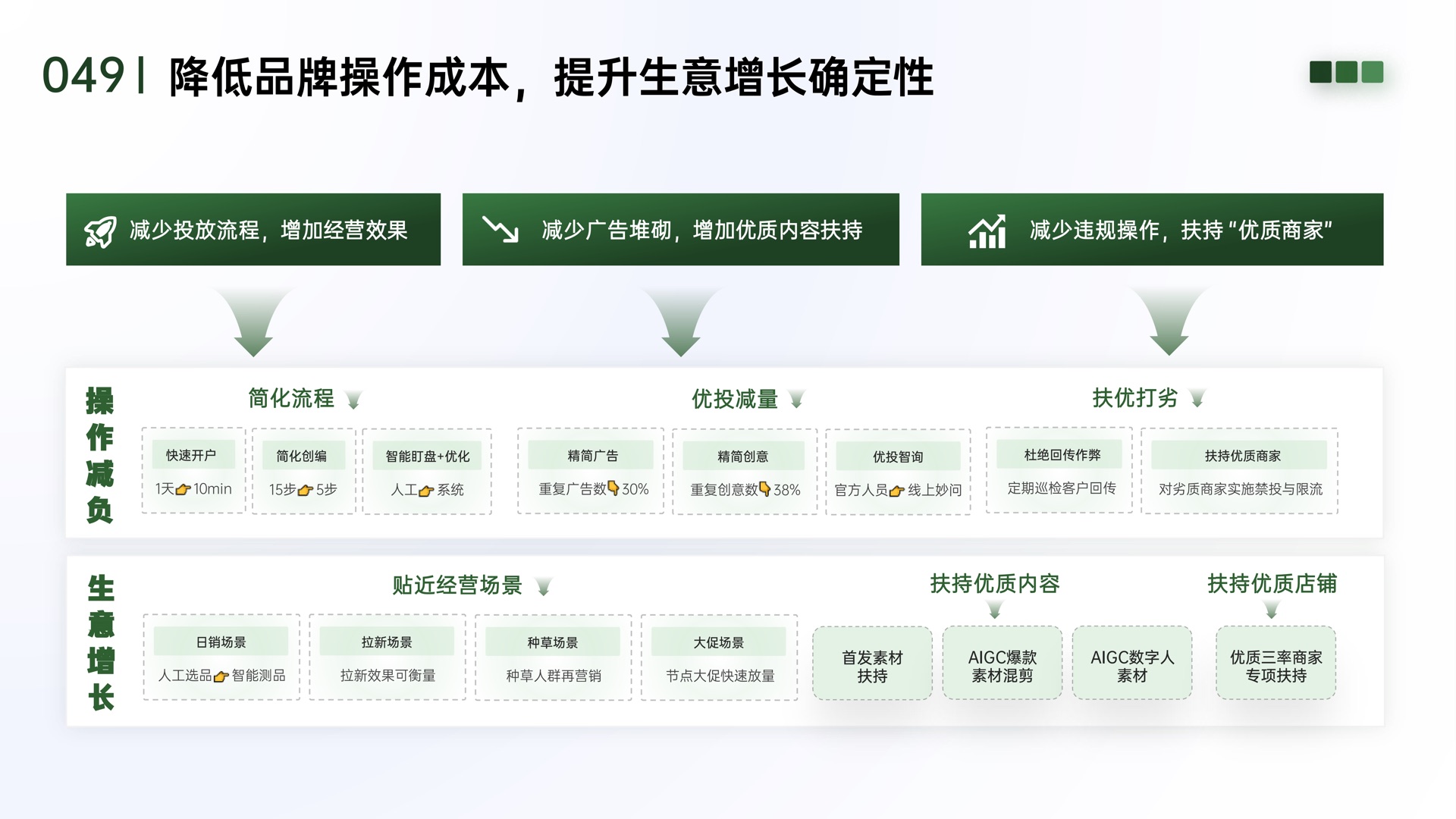
Task: Click the 首发素材扶持 card
Action: [872, 664]
